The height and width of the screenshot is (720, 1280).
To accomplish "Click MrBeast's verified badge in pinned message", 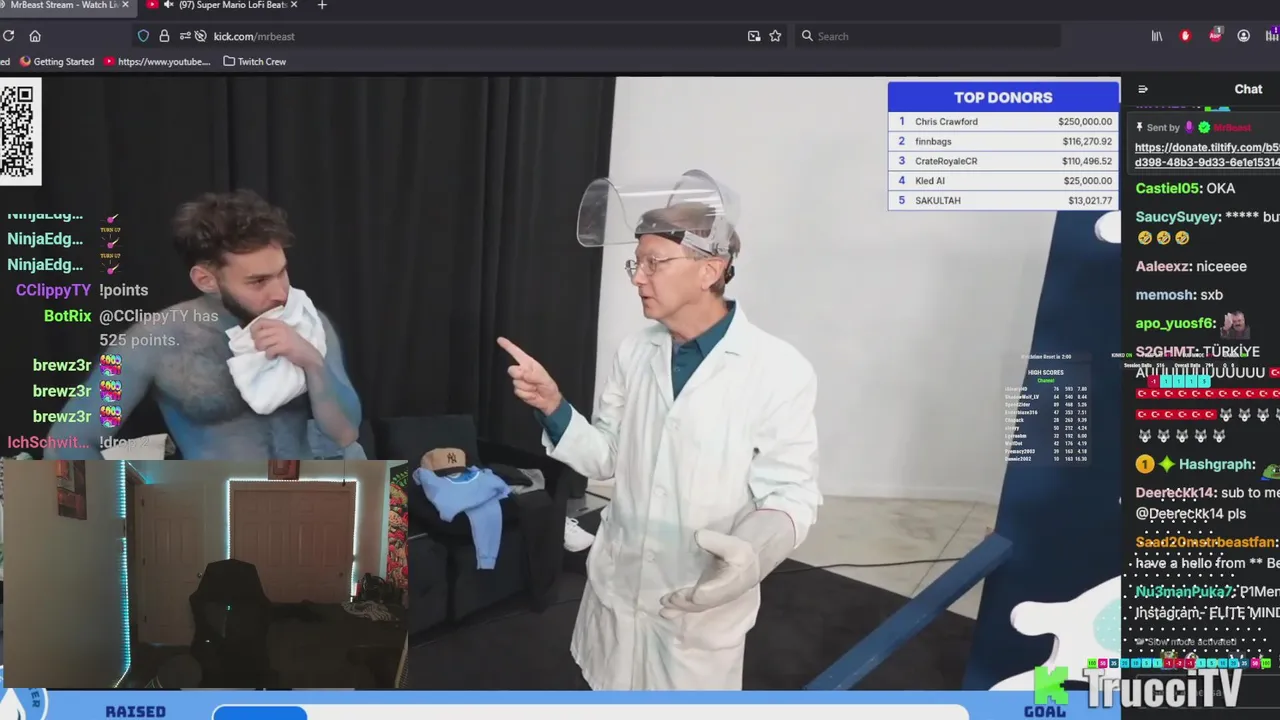I will pos(1204,127).
